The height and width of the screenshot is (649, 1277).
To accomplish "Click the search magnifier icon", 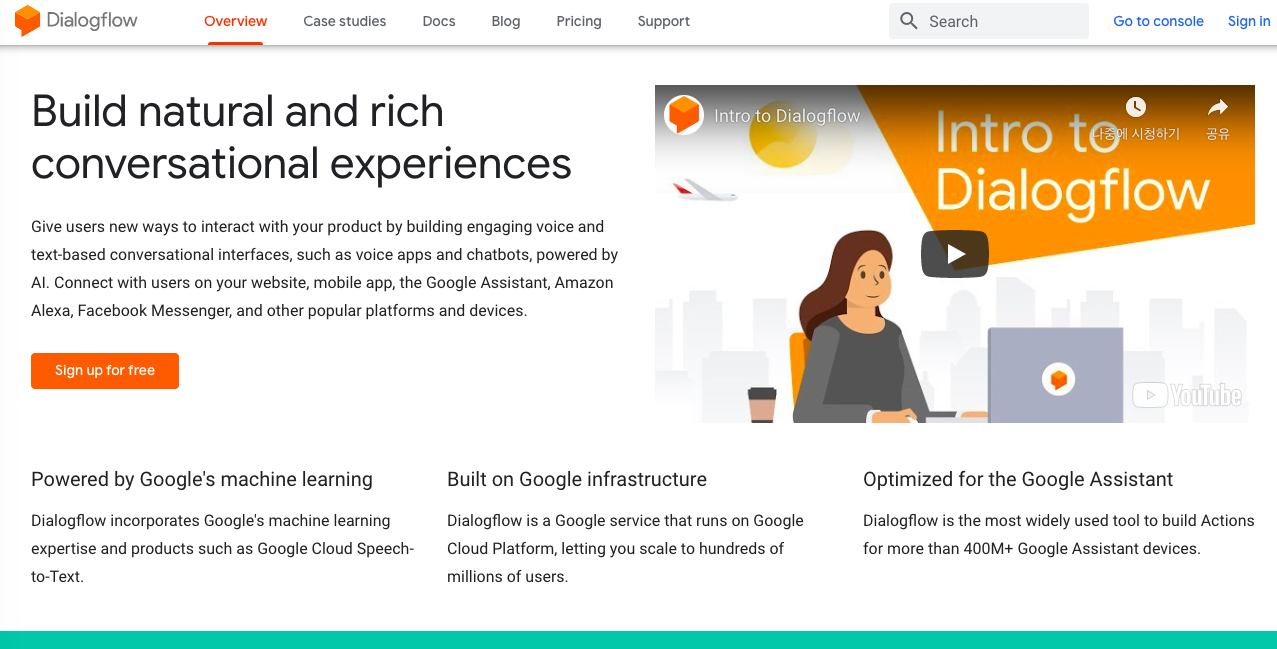I will 909,21.
